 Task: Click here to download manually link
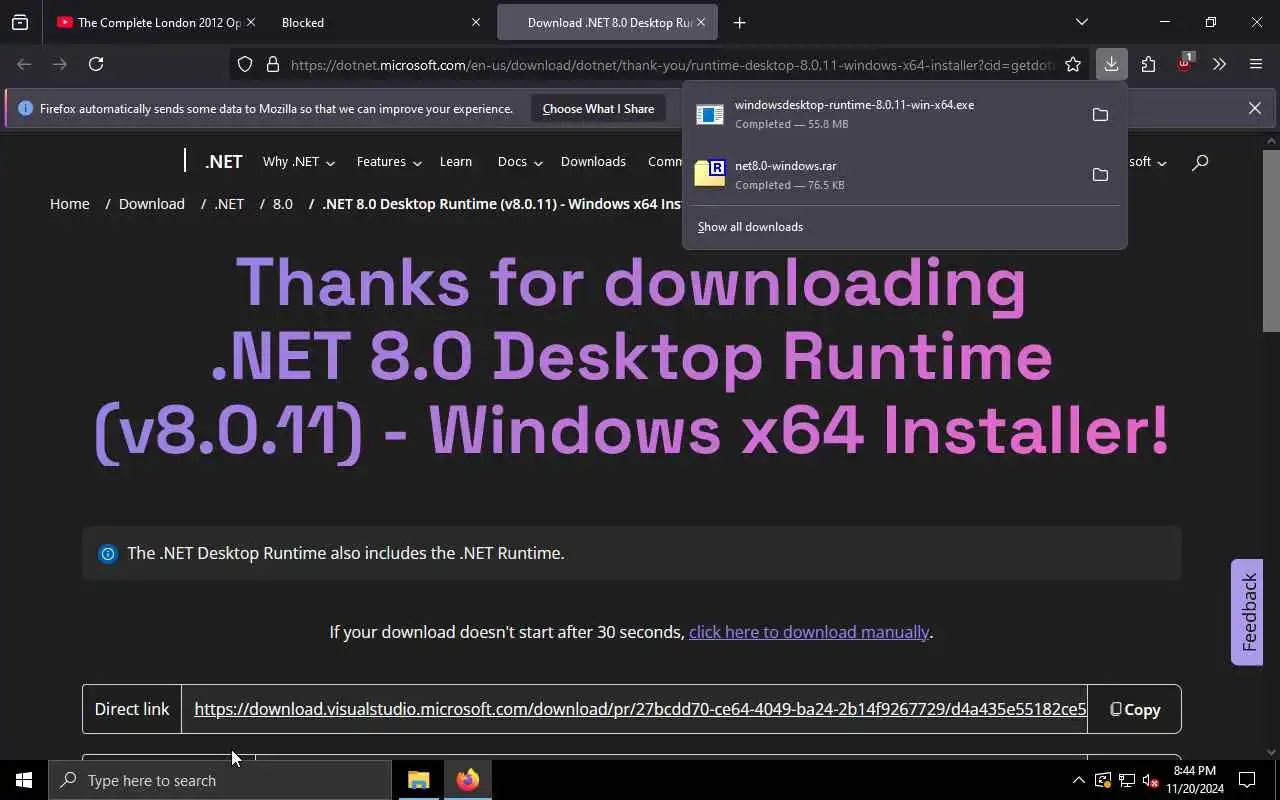(809, 632)
